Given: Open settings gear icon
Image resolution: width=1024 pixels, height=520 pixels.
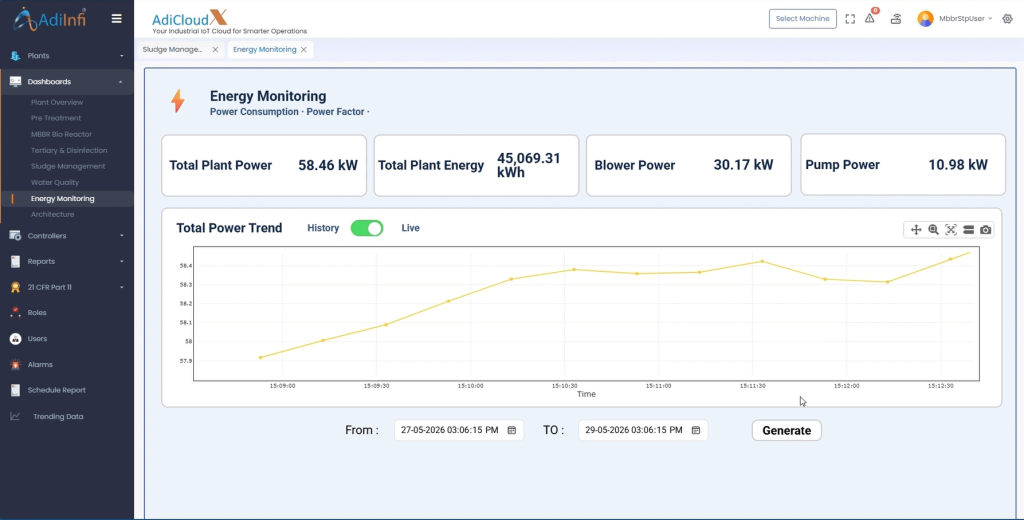Looking at the screenshot, I should point(1007,19).
